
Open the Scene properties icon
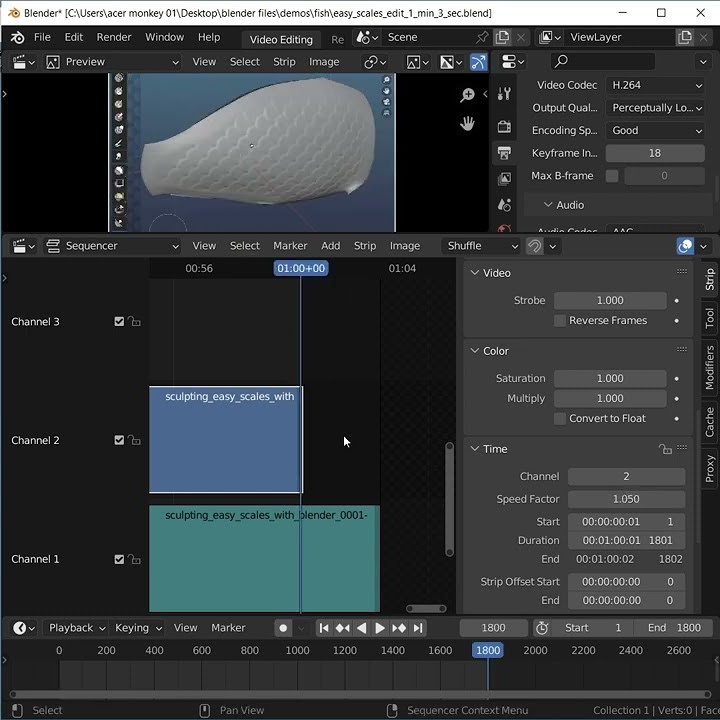tap(504, 205)
